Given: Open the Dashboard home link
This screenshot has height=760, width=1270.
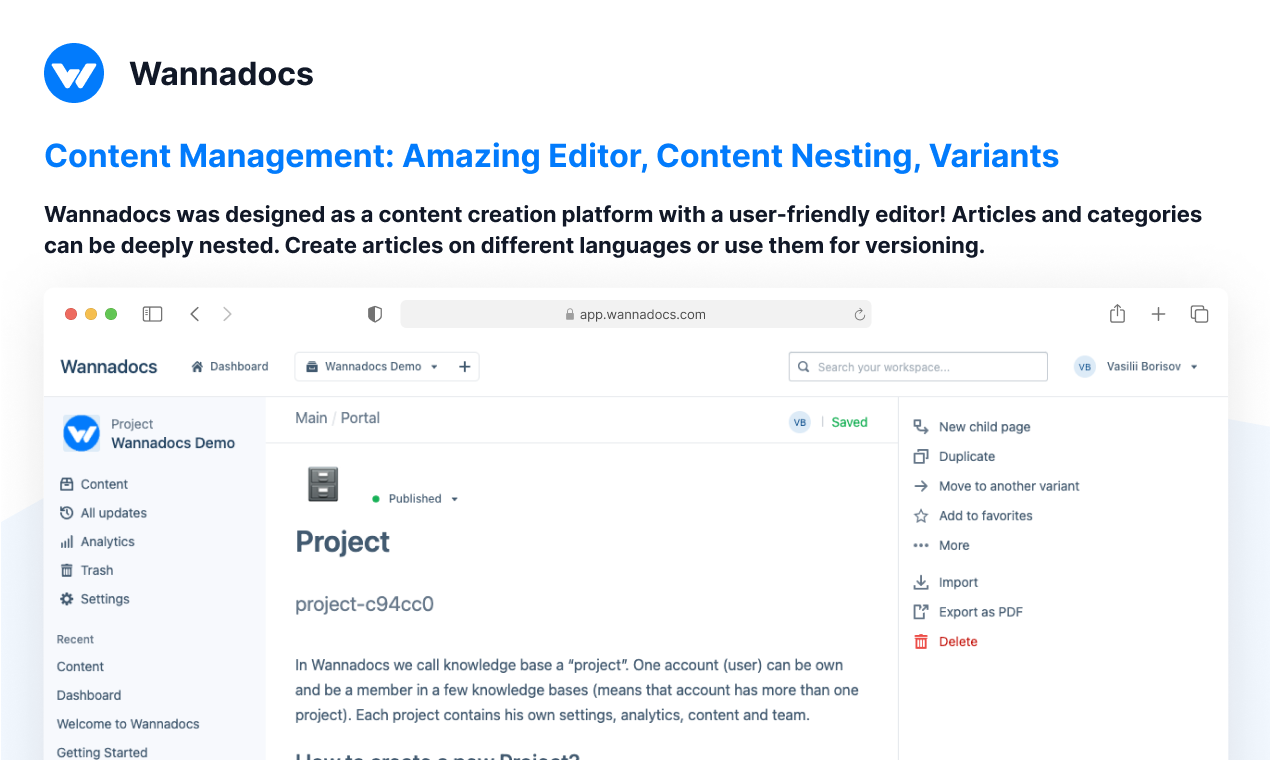Looking at the screenshot, I should 230,367.
